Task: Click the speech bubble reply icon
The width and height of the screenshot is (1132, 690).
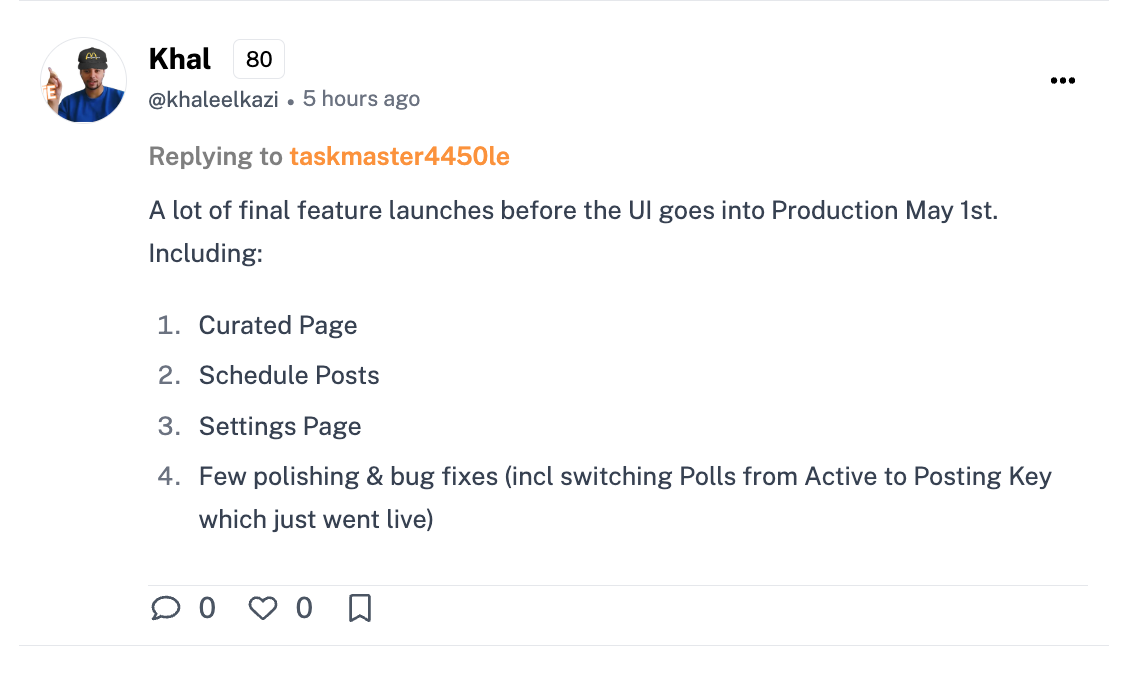Action: pos(165,608)
